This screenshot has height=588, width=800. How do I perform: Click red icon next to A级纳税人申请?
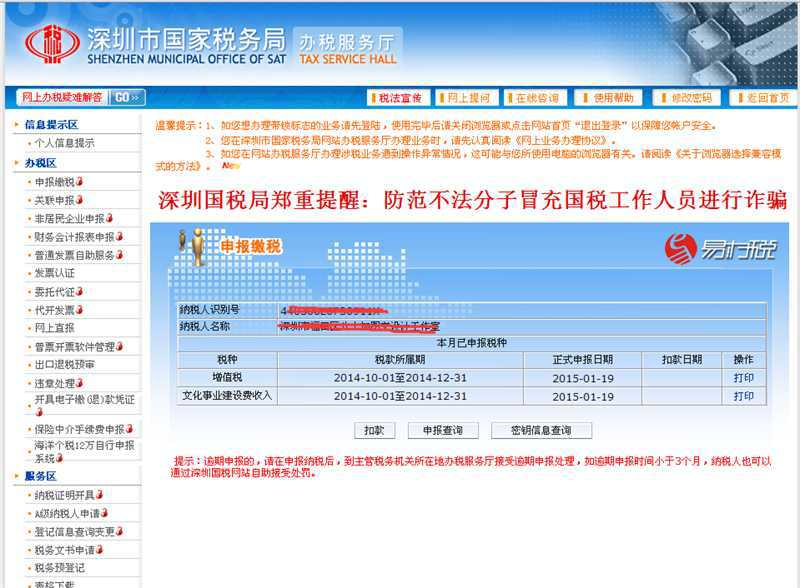coord(105,512)
